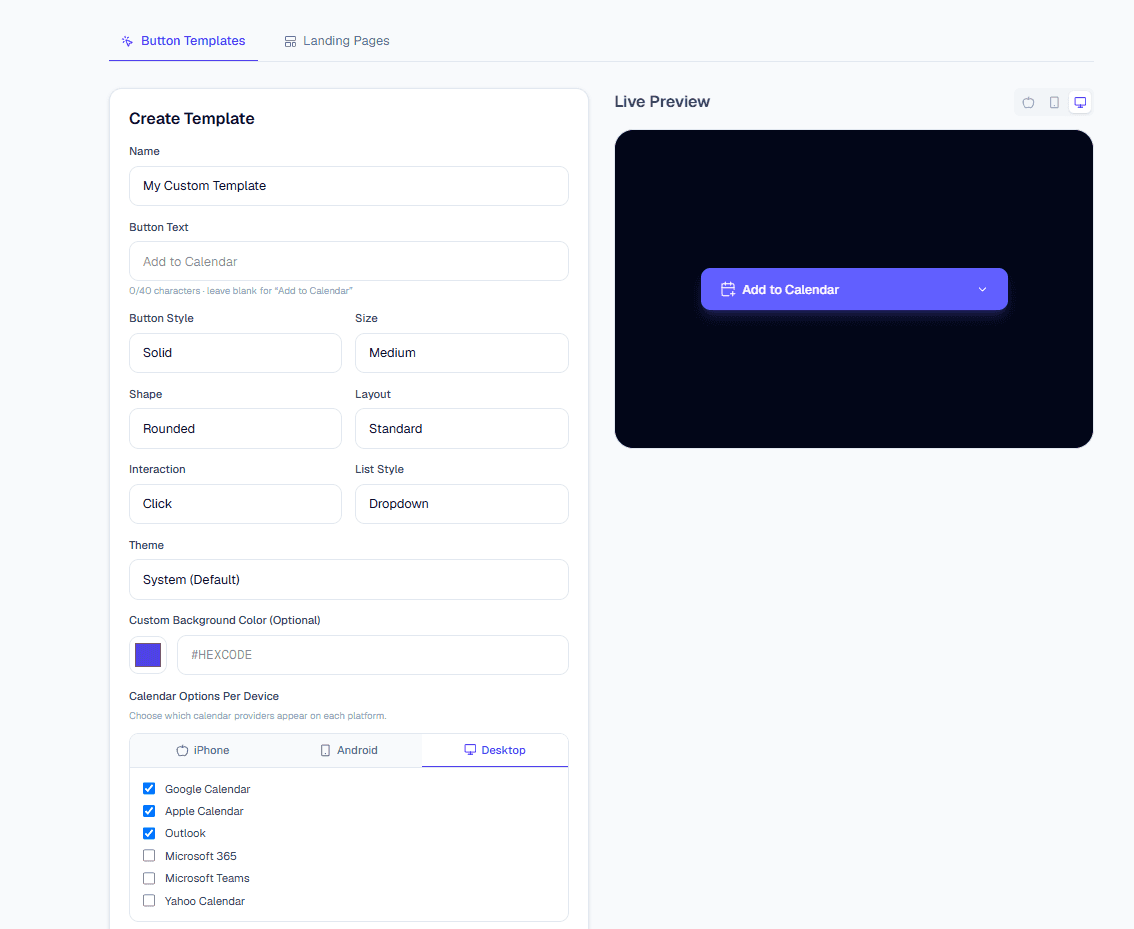Uncheck the Google Calendar checkbox
Viewport: 1134px width, 929px height.
(x=149, y=789)
